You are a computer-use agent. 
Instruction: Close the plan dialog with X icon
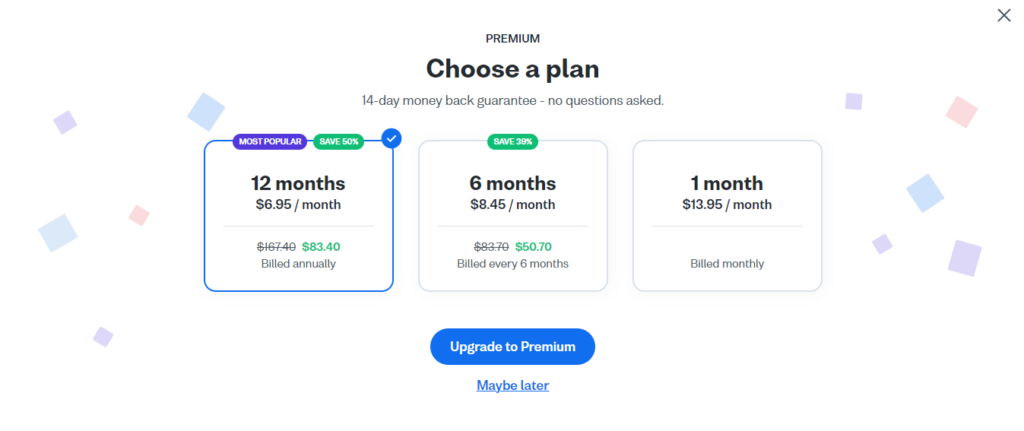click(x=1004, y=15)
